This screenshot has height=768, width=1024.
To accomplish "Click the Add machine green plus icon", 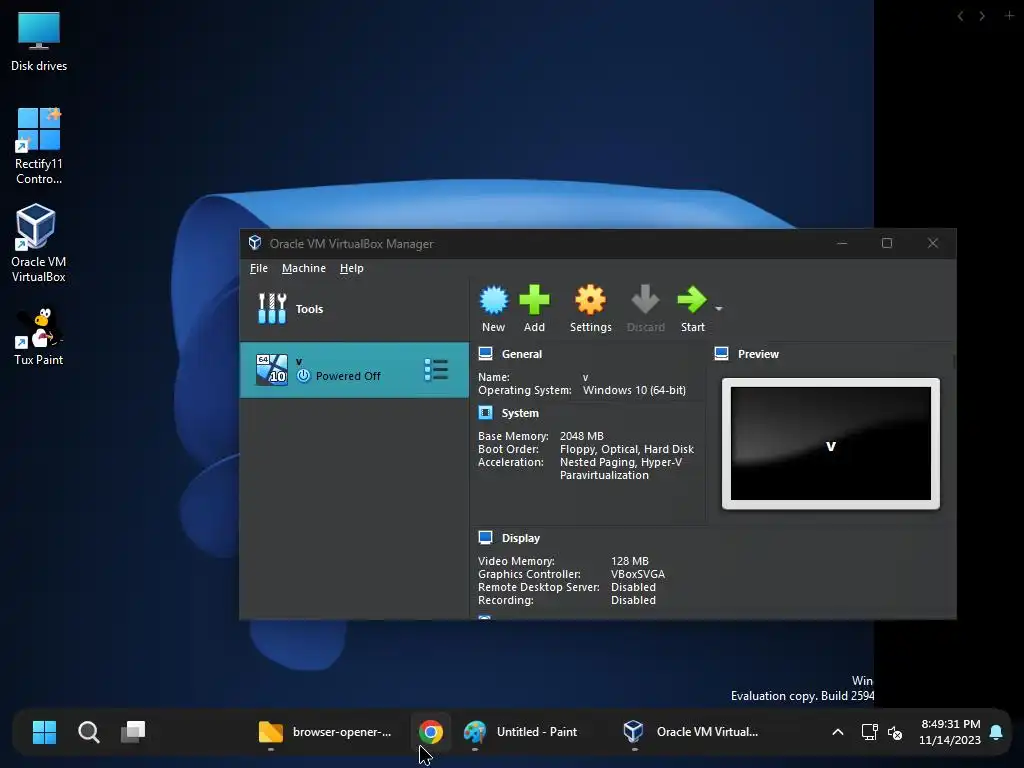I will click(534, 300).
